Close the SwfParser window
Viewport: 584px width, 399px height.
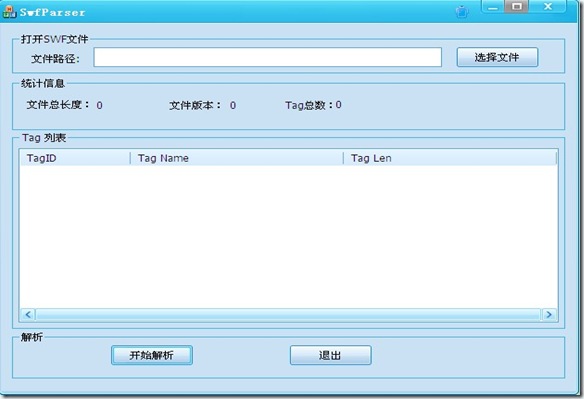click(x=548, y=7)
